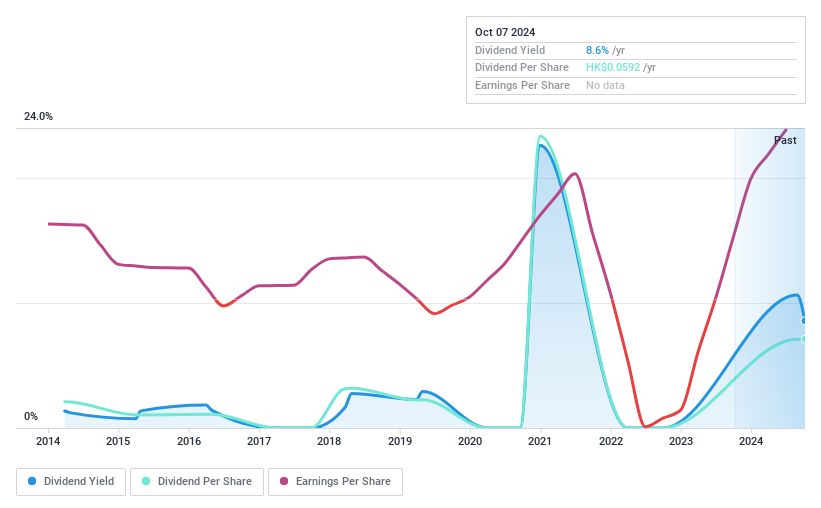Click the No data earnings value

tap(605, 85)
